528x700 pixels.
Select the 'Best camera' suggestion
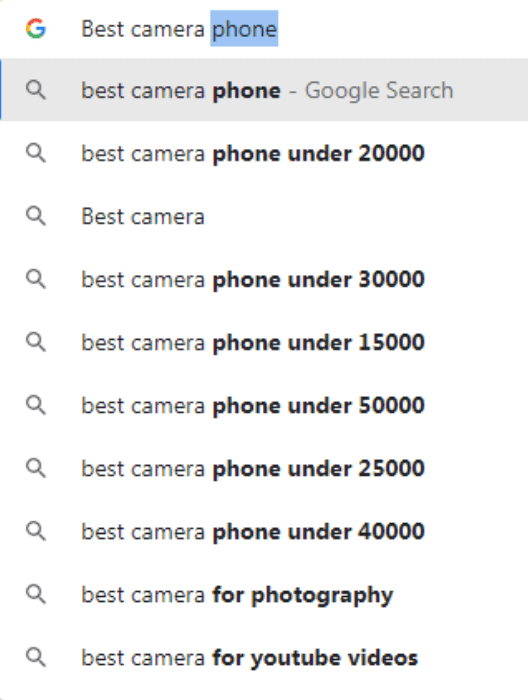pos(264,216)
